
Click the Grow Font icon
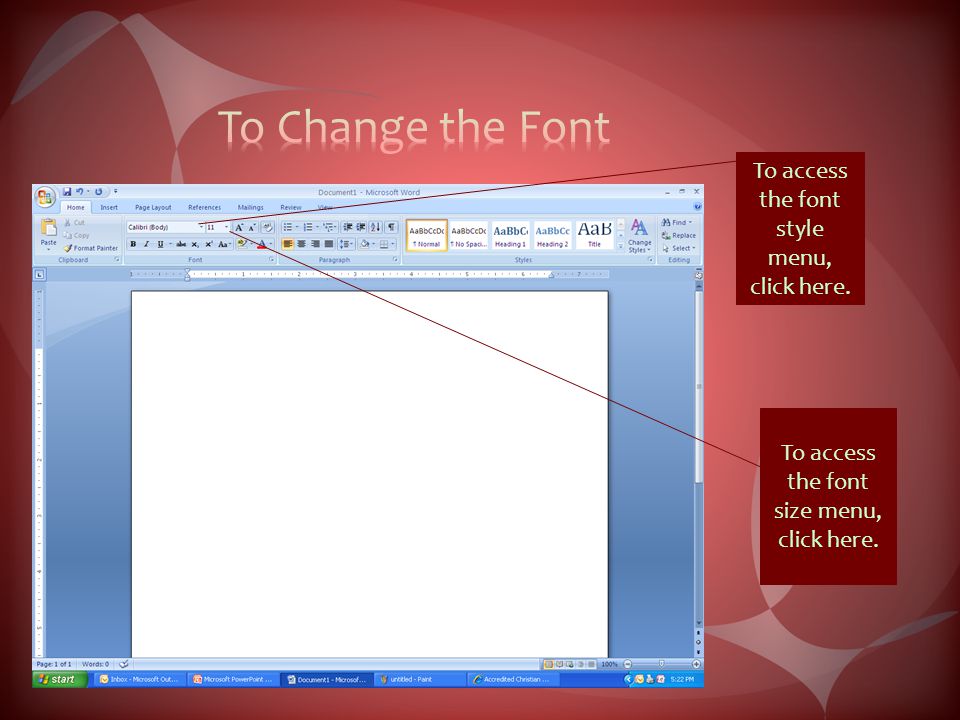(x=239, y=227)
